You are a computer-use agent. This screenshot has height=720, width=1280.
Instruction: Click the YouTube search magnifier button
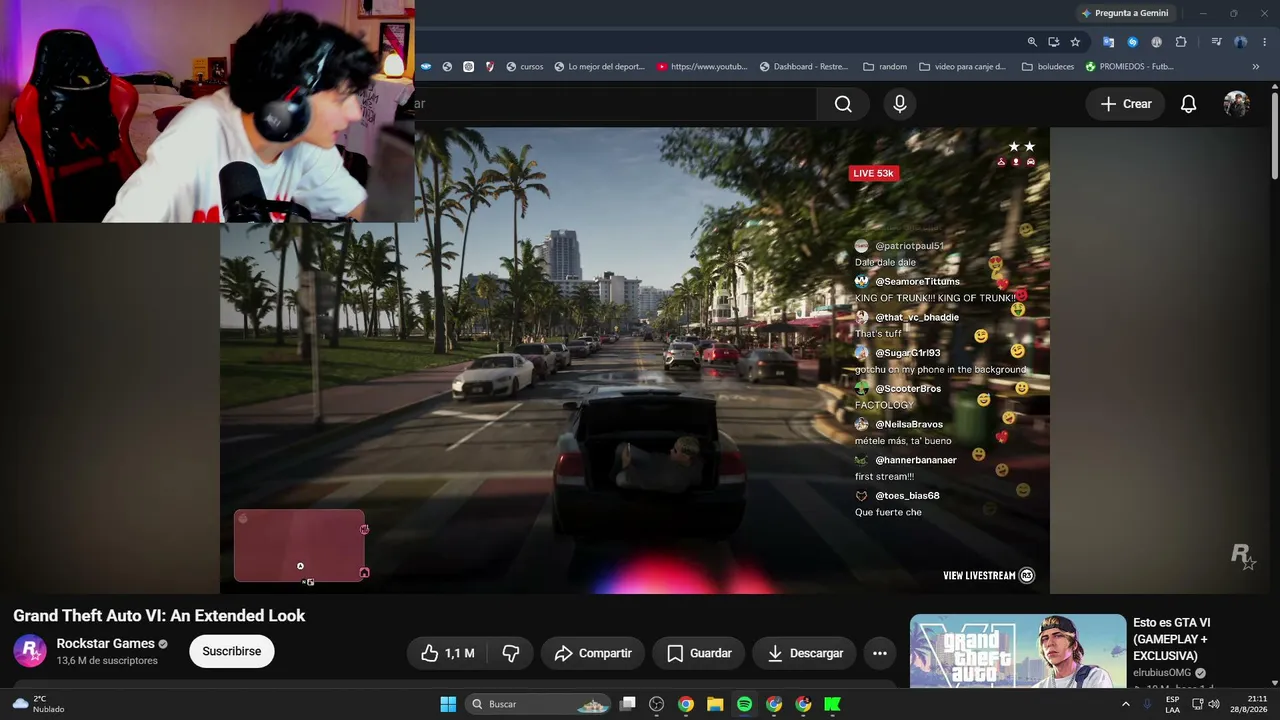coord(843,104)
